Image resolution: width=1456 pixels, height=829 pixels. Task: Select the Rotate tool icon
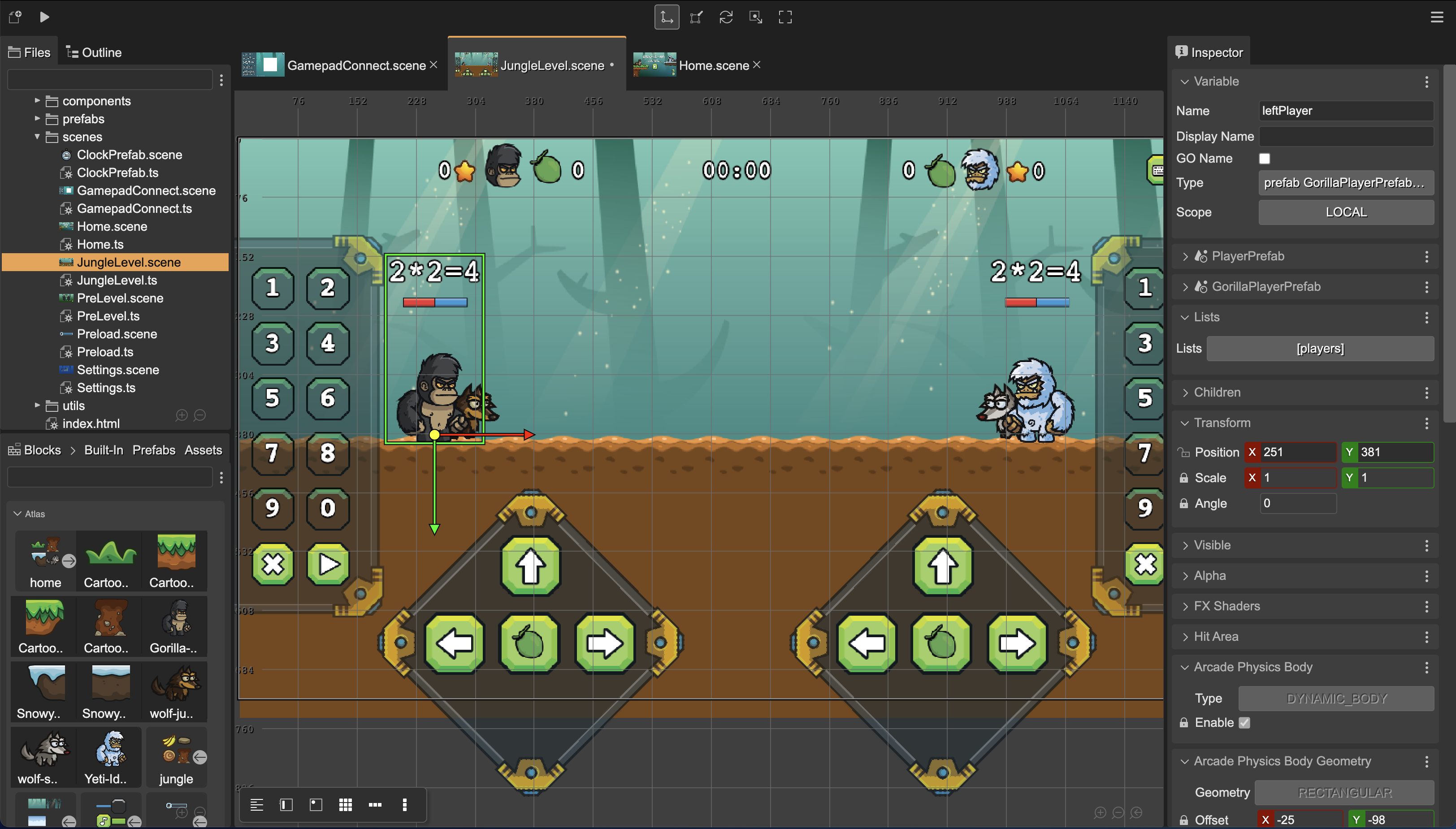[725, 17]
